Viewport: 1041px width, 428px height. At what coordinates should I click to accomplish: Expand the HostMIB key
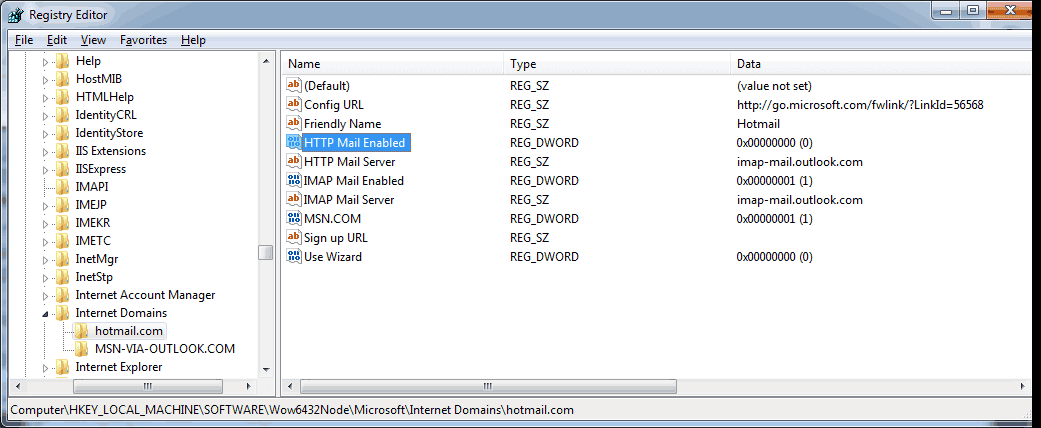(46, 80)
